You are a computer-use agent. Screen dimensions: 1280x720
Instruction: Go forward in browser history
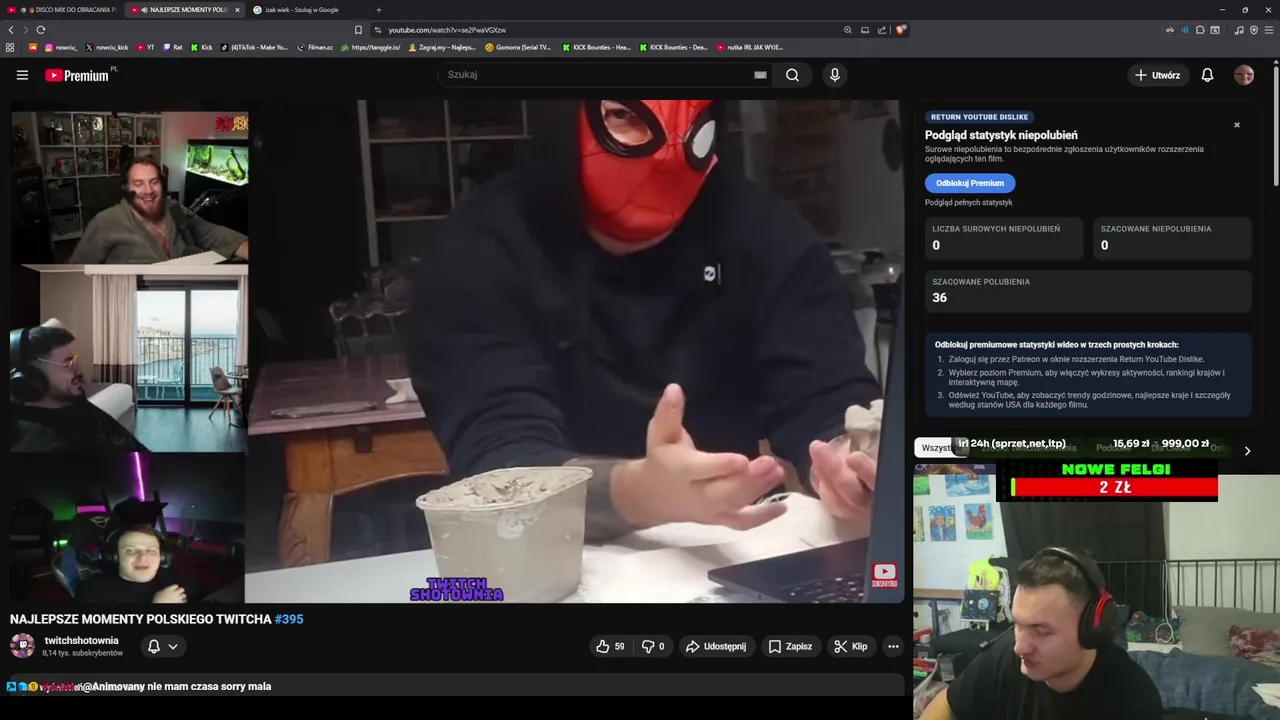click(25, 30)
